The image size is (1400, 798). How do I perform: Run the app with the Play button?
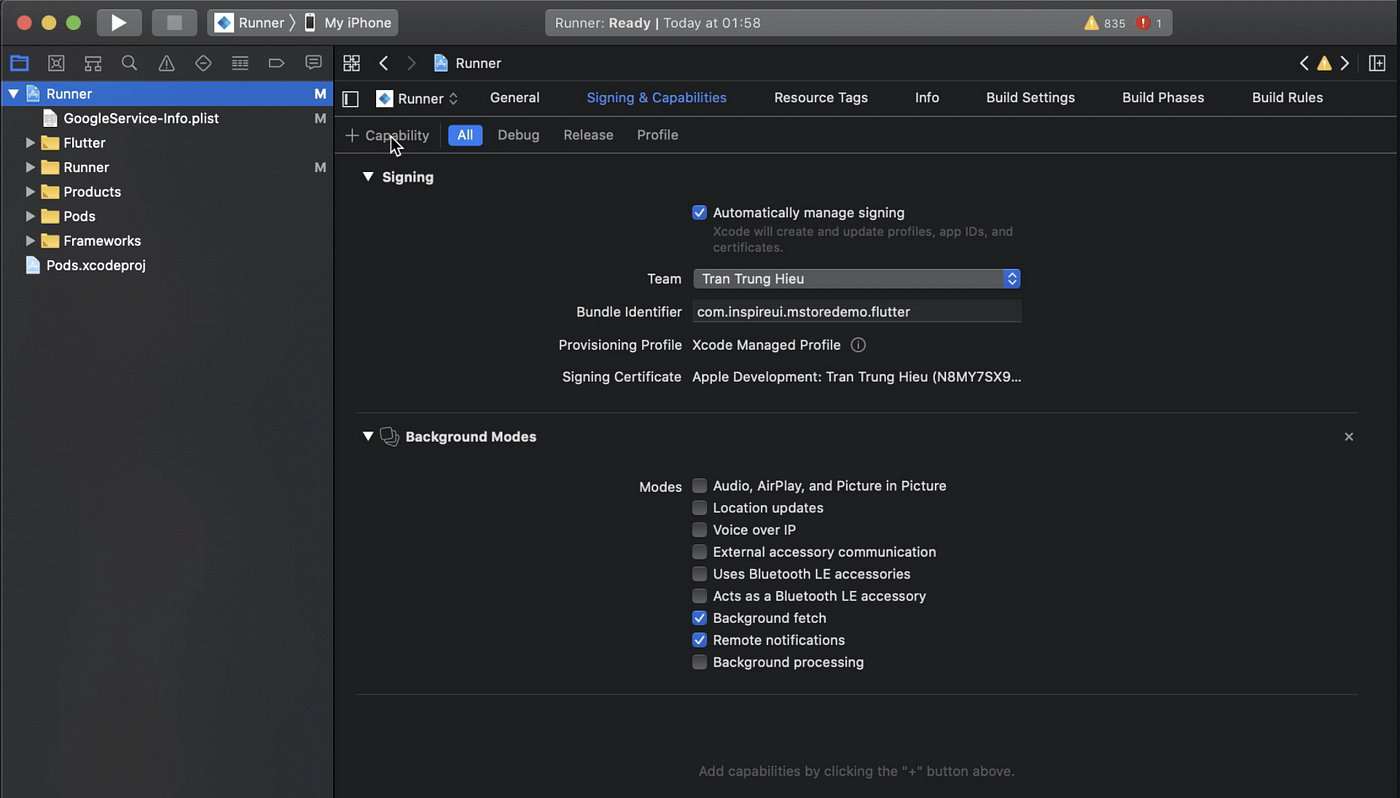[x=119, y=22]
